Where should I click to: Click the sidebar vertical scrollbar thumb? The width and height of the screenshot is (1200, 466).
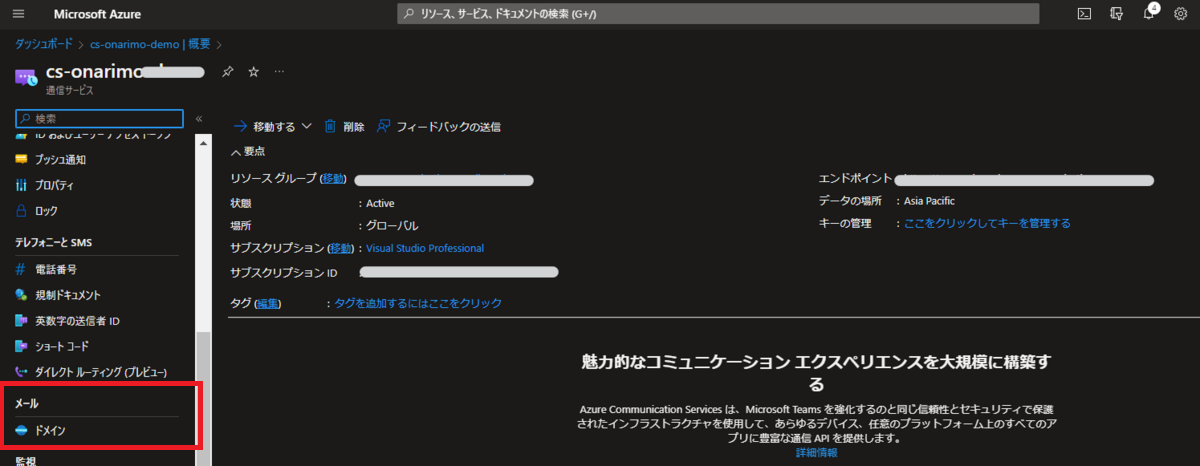202,399
